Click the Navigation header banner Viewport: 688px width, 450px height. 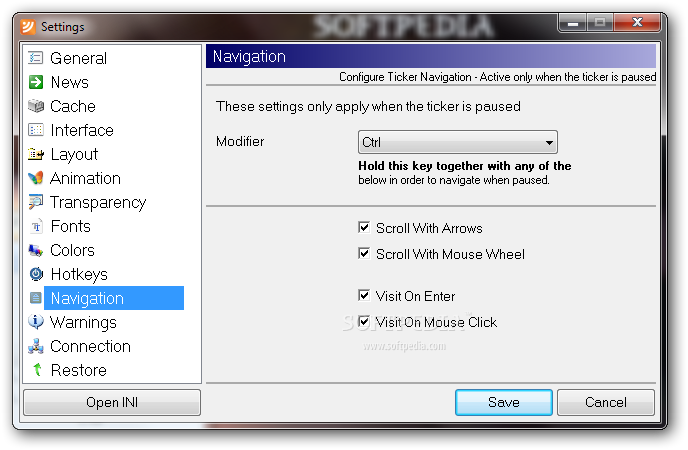tap(431, 56)
